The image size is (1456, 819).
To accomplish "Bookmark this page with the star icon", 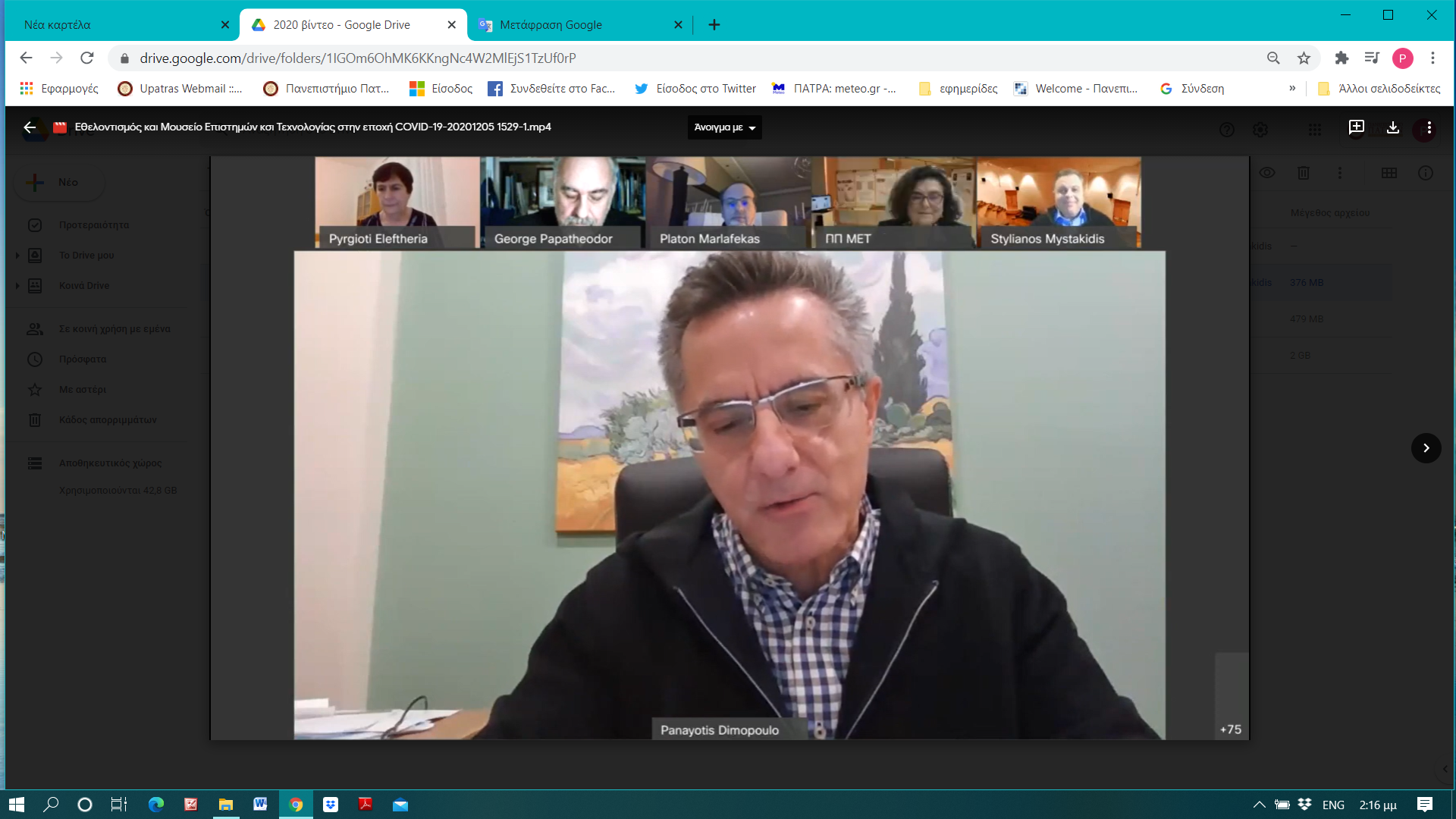I will [1304, 58].
